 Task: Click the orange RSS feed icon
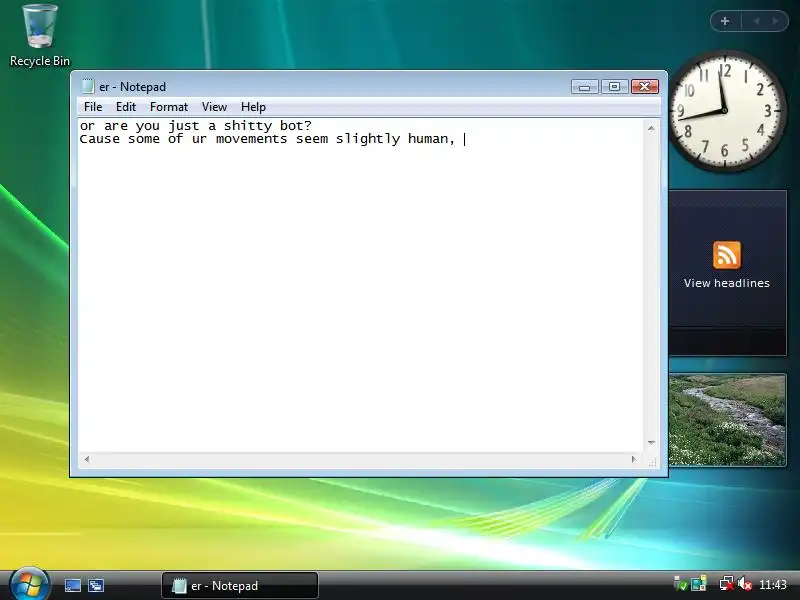pos(727,255)
